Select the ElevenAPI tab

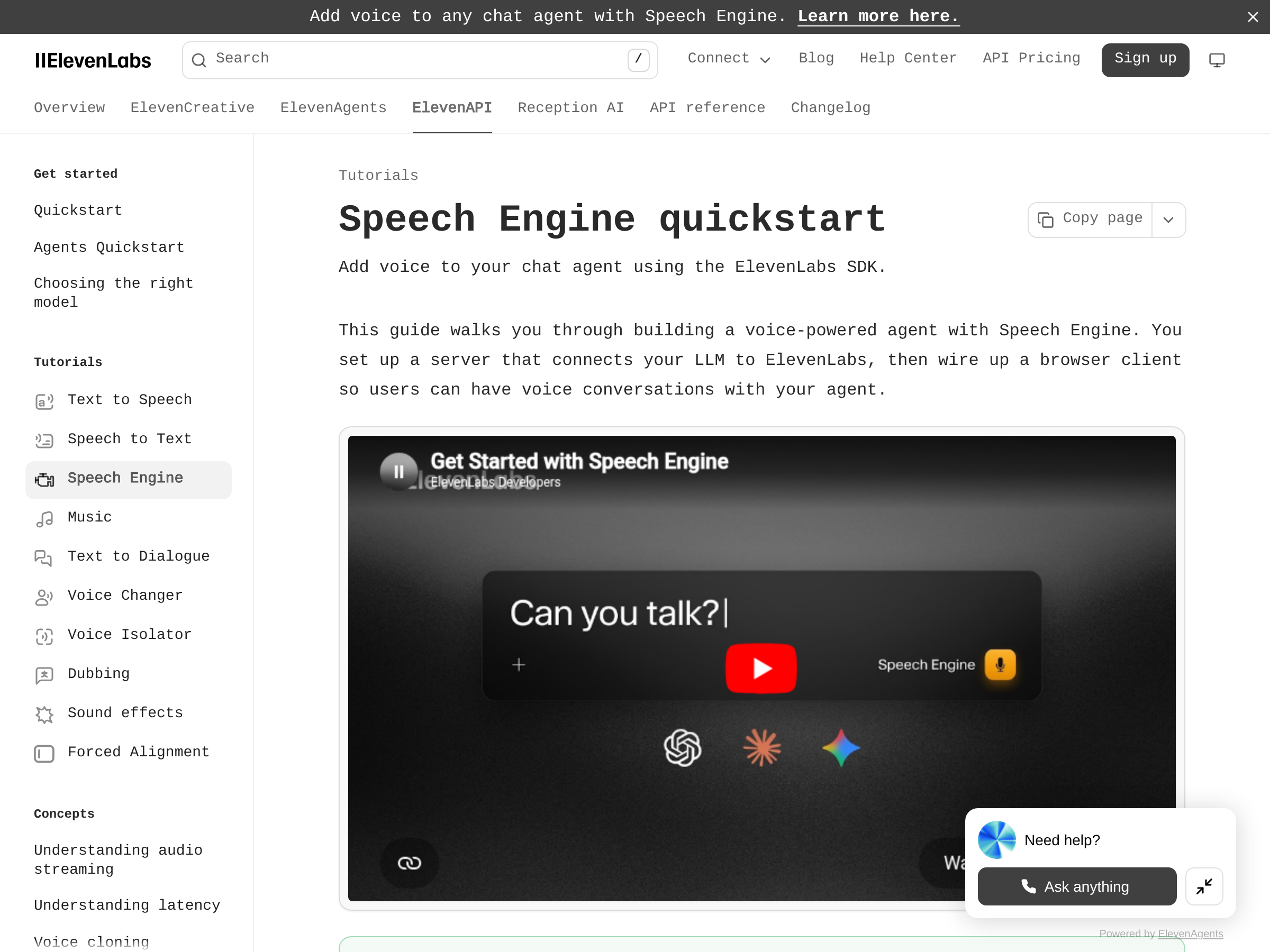point(452,108)
